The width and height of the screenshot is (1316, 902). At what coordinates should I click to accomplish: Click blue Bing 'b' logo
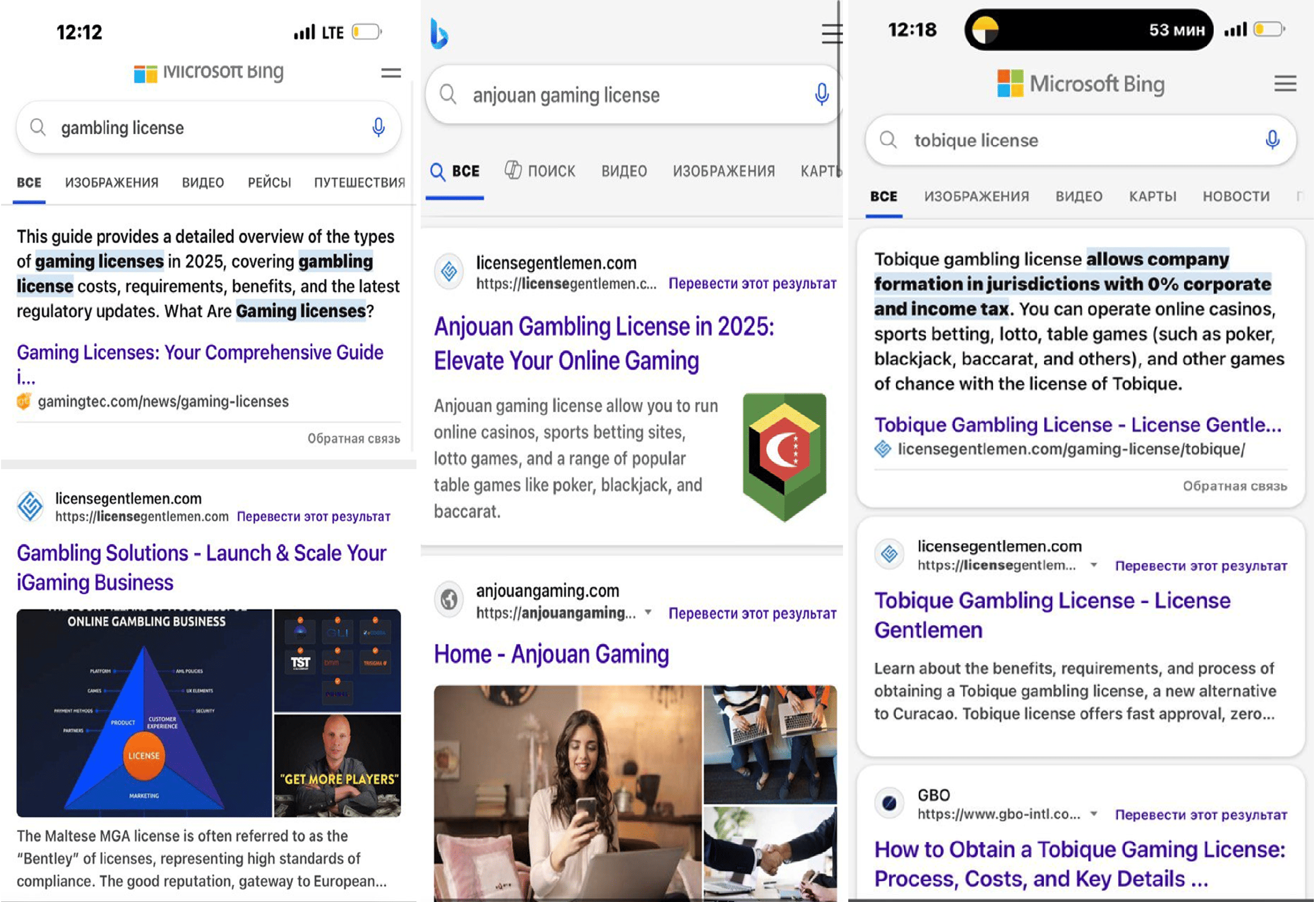tap(439, 34)
